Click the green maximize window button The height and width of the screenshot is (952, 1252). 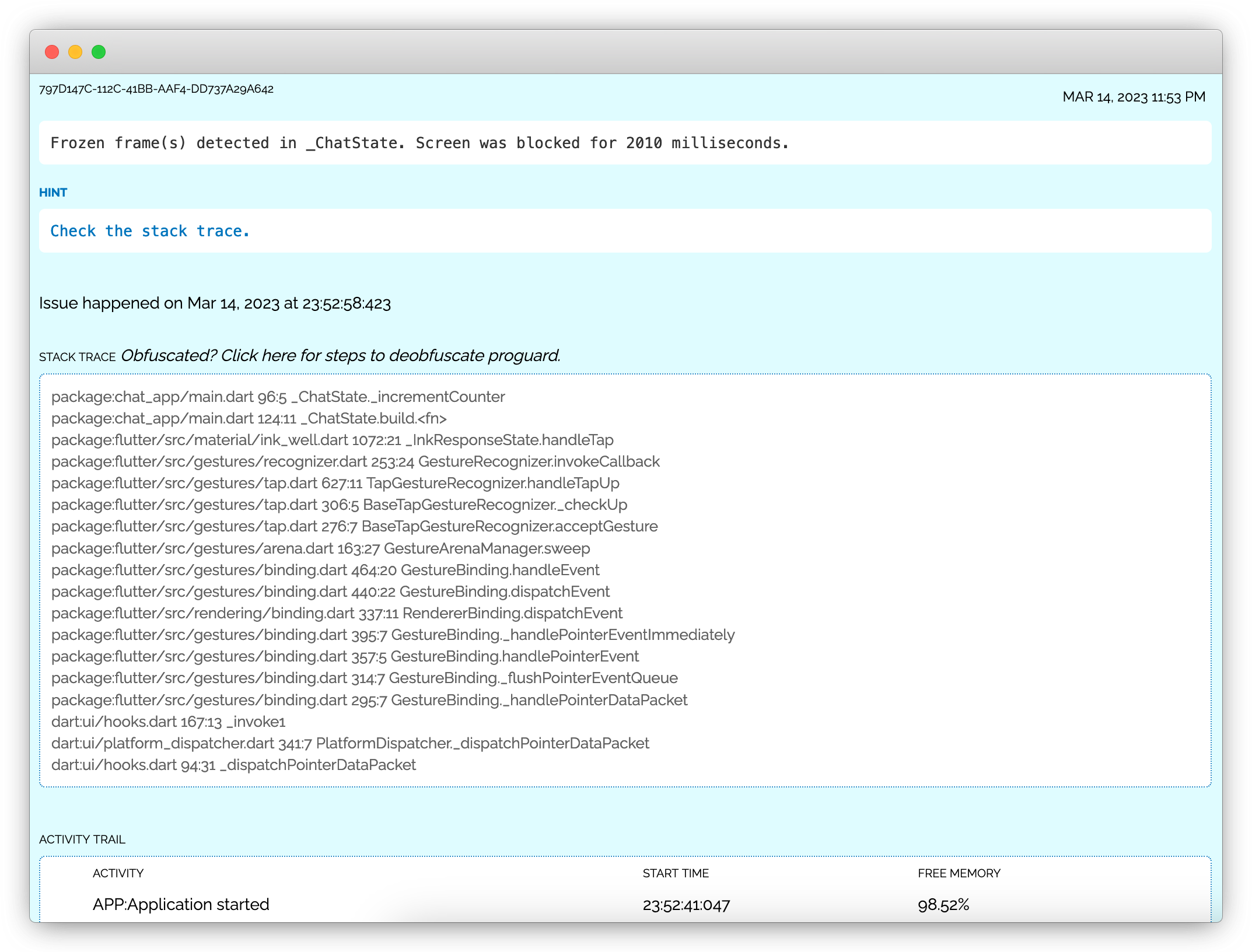(99, 52)
